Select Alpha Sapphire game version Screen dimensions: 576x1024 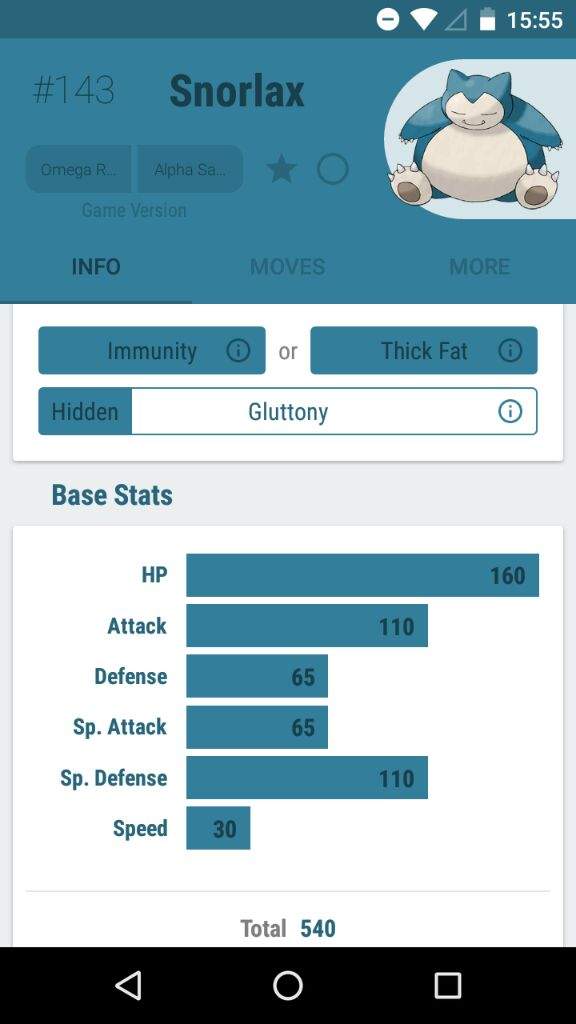(190, 169)
